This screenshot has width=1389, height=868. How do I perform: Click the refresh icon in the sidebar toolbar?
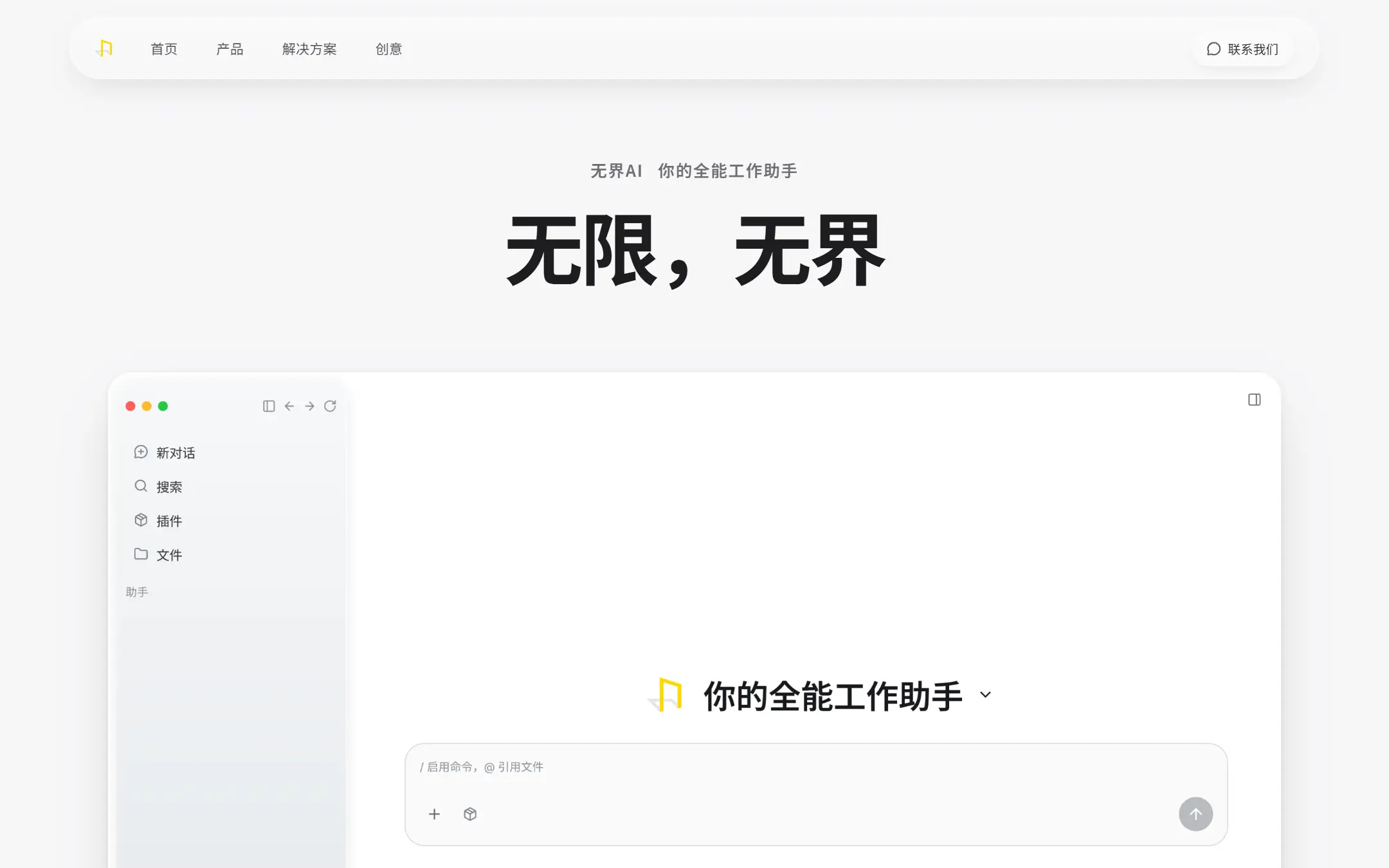[x=330, y=406]
